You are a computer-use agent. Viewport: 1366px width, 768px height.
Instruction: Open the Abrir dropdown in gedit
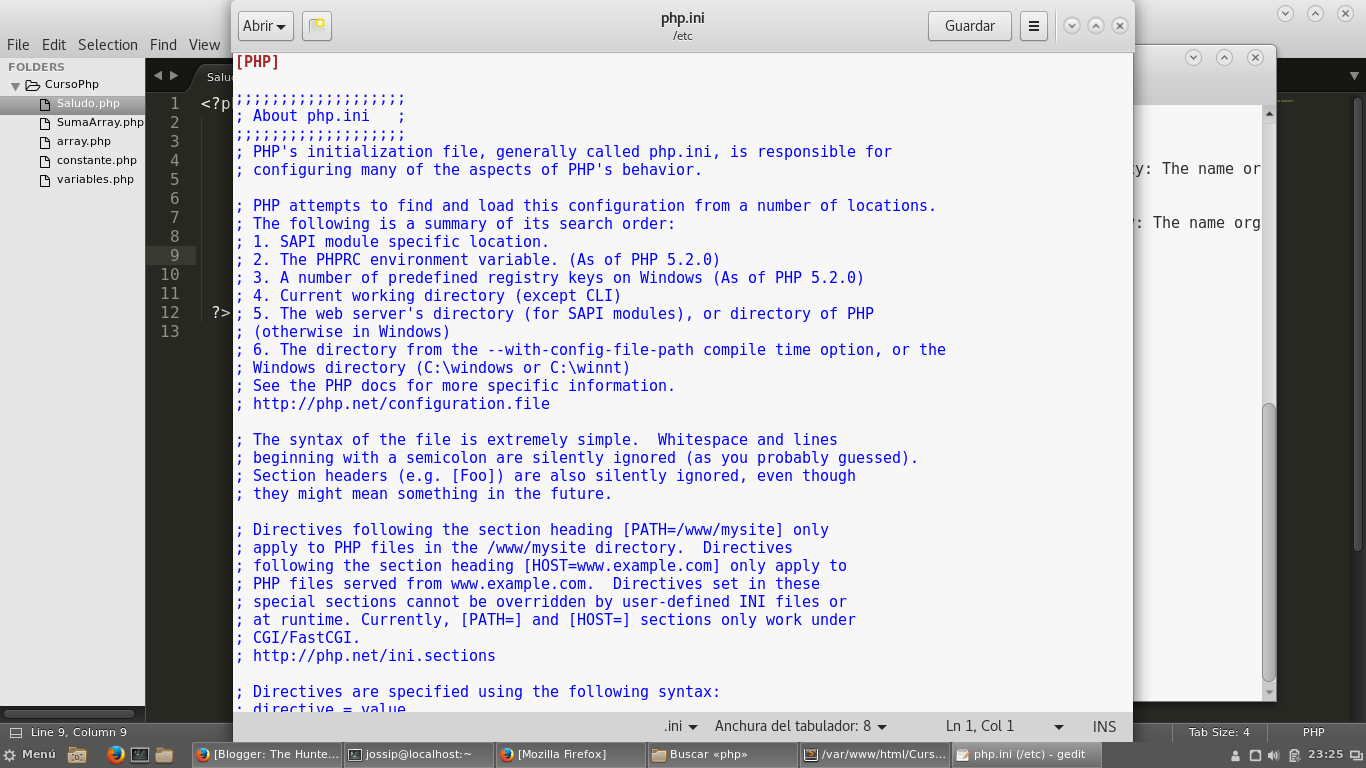click(264, 26)
